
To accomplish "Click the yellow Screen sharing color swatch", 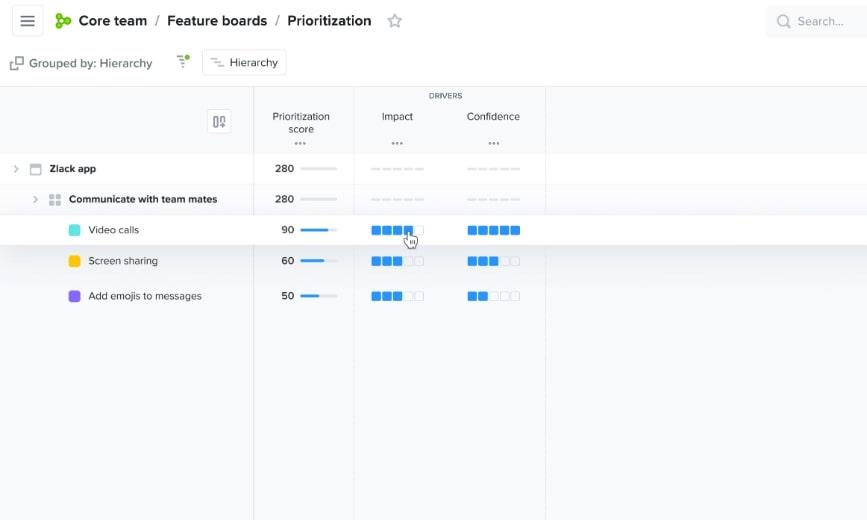I will 75,261.
